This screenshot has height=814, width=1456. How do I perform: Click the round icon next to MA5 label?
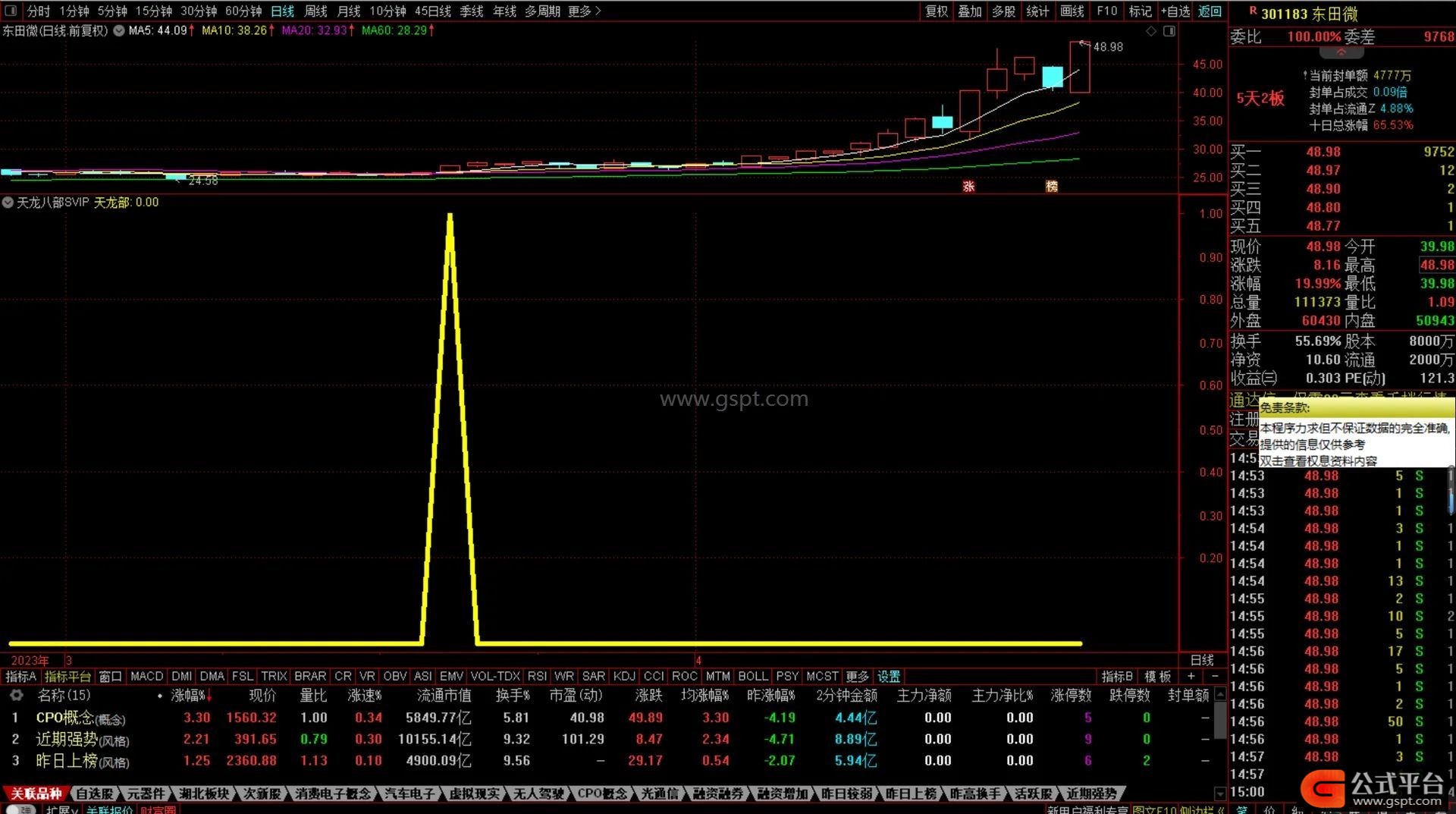coord(119,31)
